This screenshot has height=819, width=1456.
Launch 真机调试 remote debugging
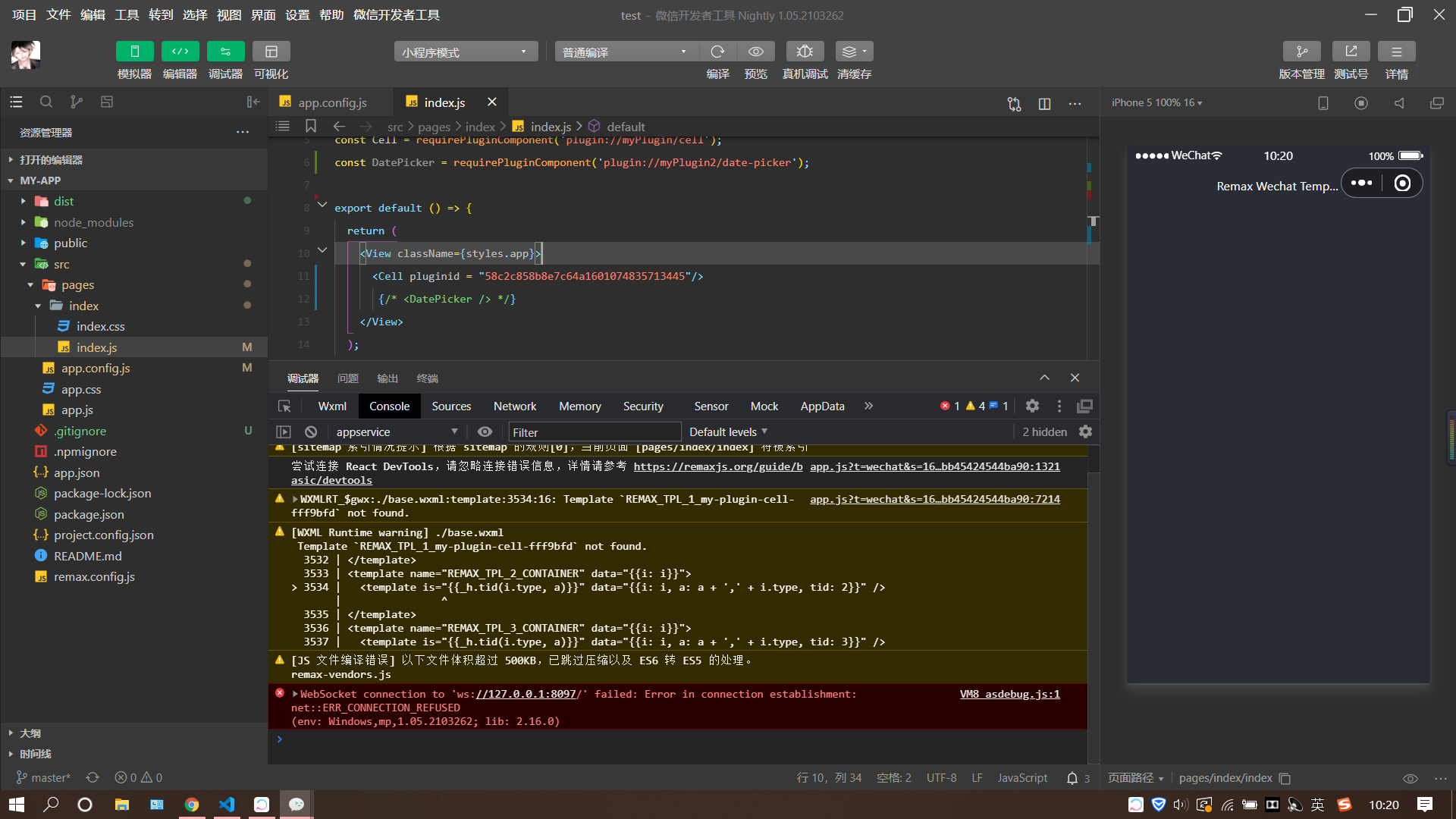pyautogui.click(x=805, y=51)
